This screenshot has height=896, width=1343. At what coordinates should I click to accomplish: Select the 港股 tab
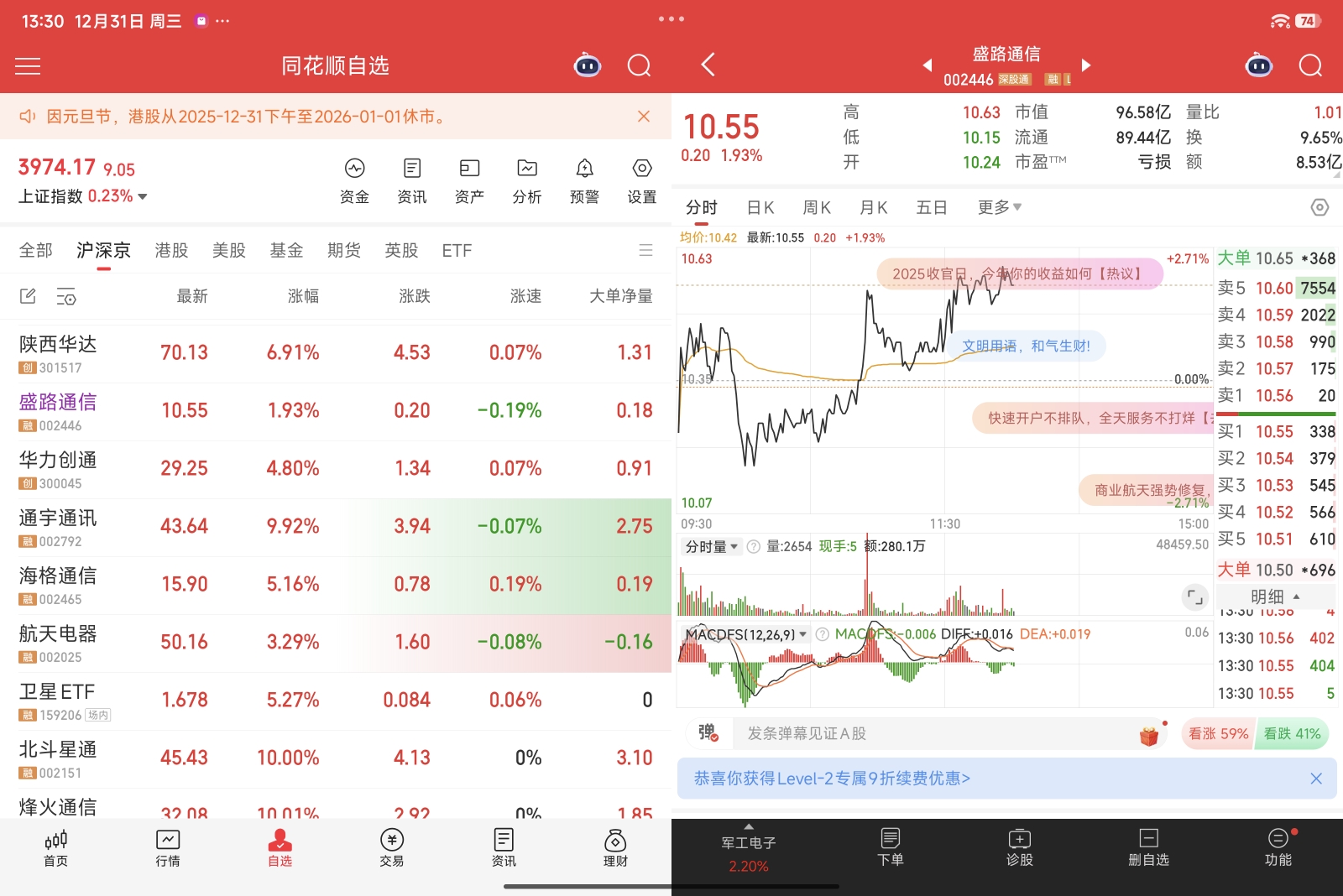point(171,250)
